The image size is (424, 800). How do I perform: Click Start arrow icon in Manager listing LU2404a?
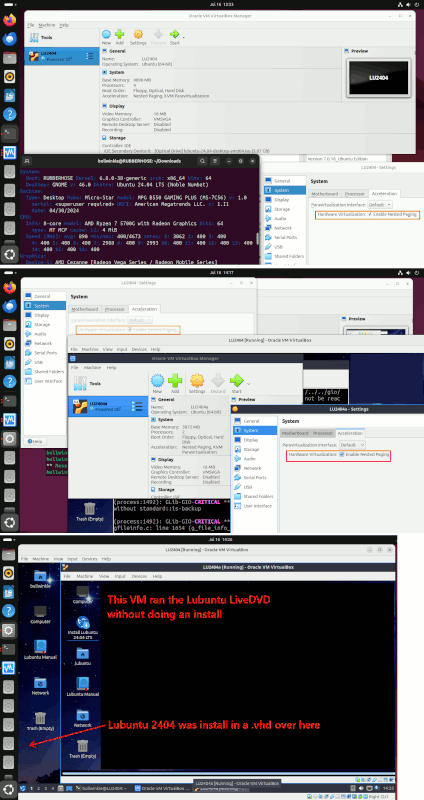(x=236, y=383)
